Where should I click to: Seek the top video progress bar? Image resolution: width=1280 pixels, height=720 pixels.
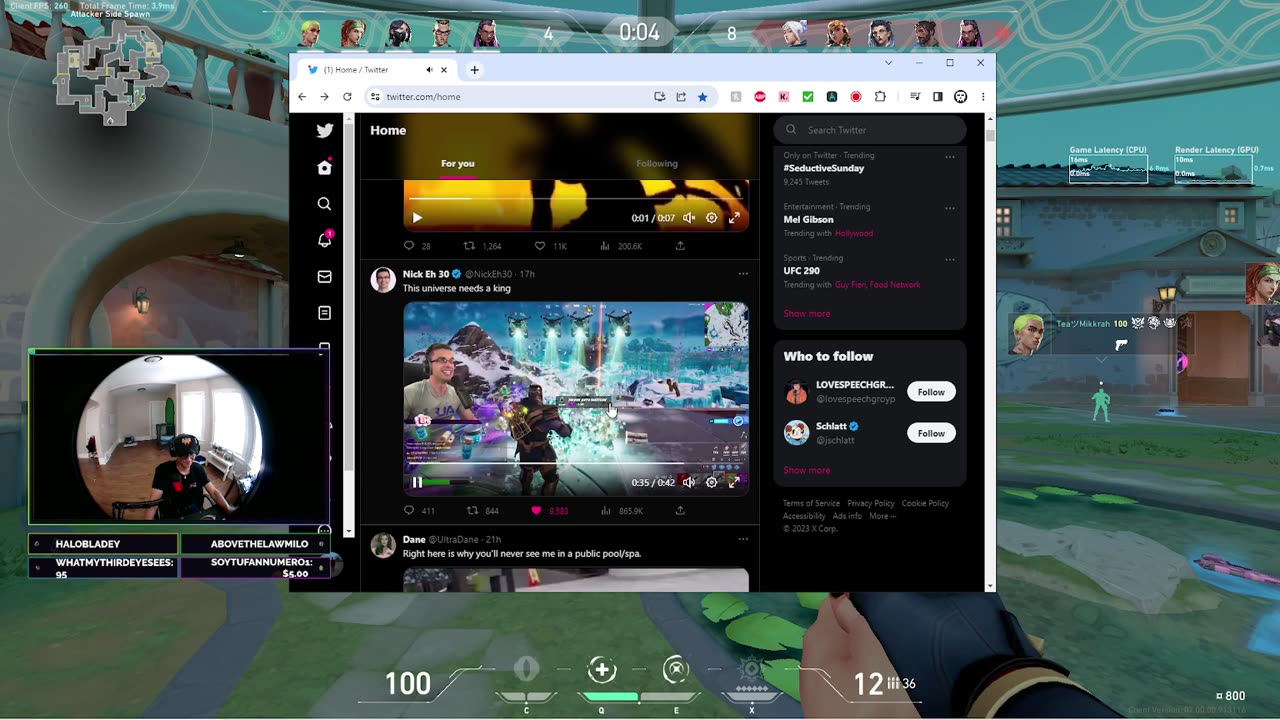click(x=576, y=198)
